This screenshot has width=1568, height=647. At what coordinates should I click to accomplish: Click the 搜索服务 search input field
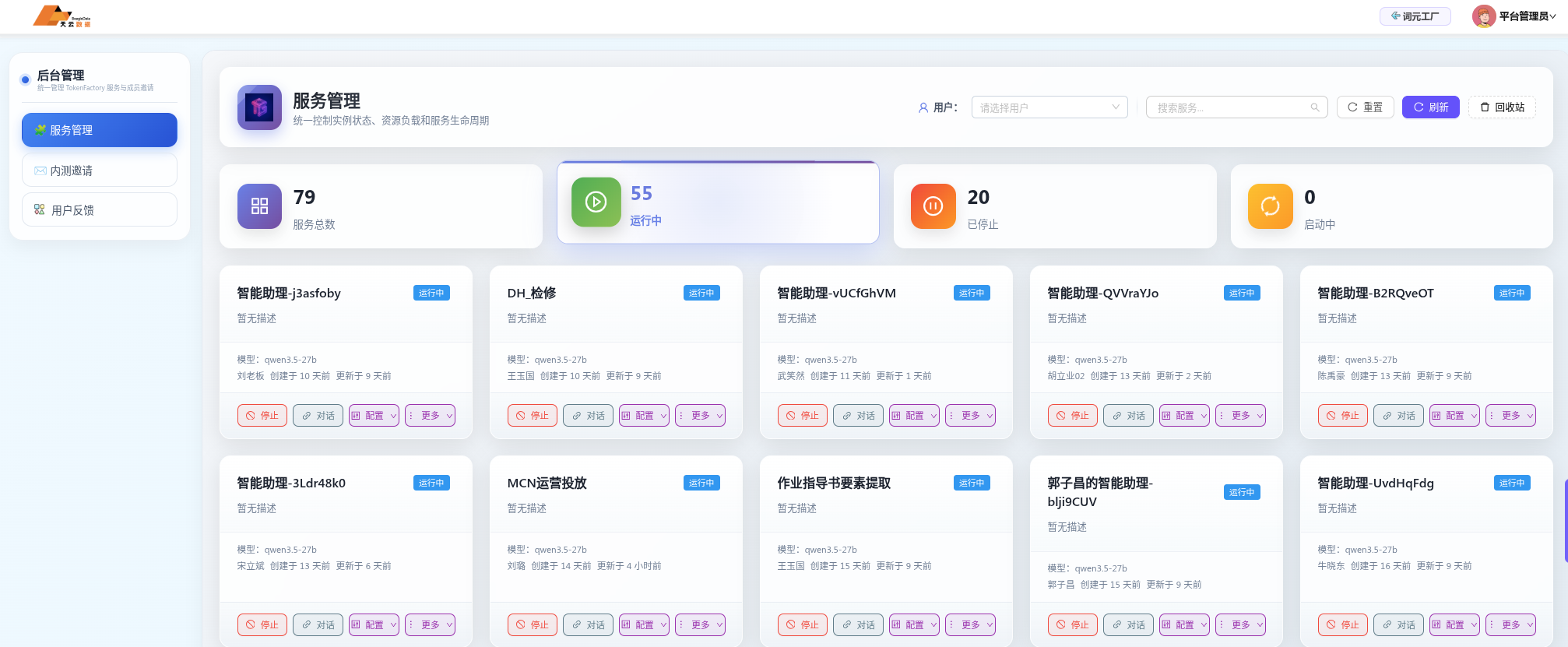pos(1229,108)
